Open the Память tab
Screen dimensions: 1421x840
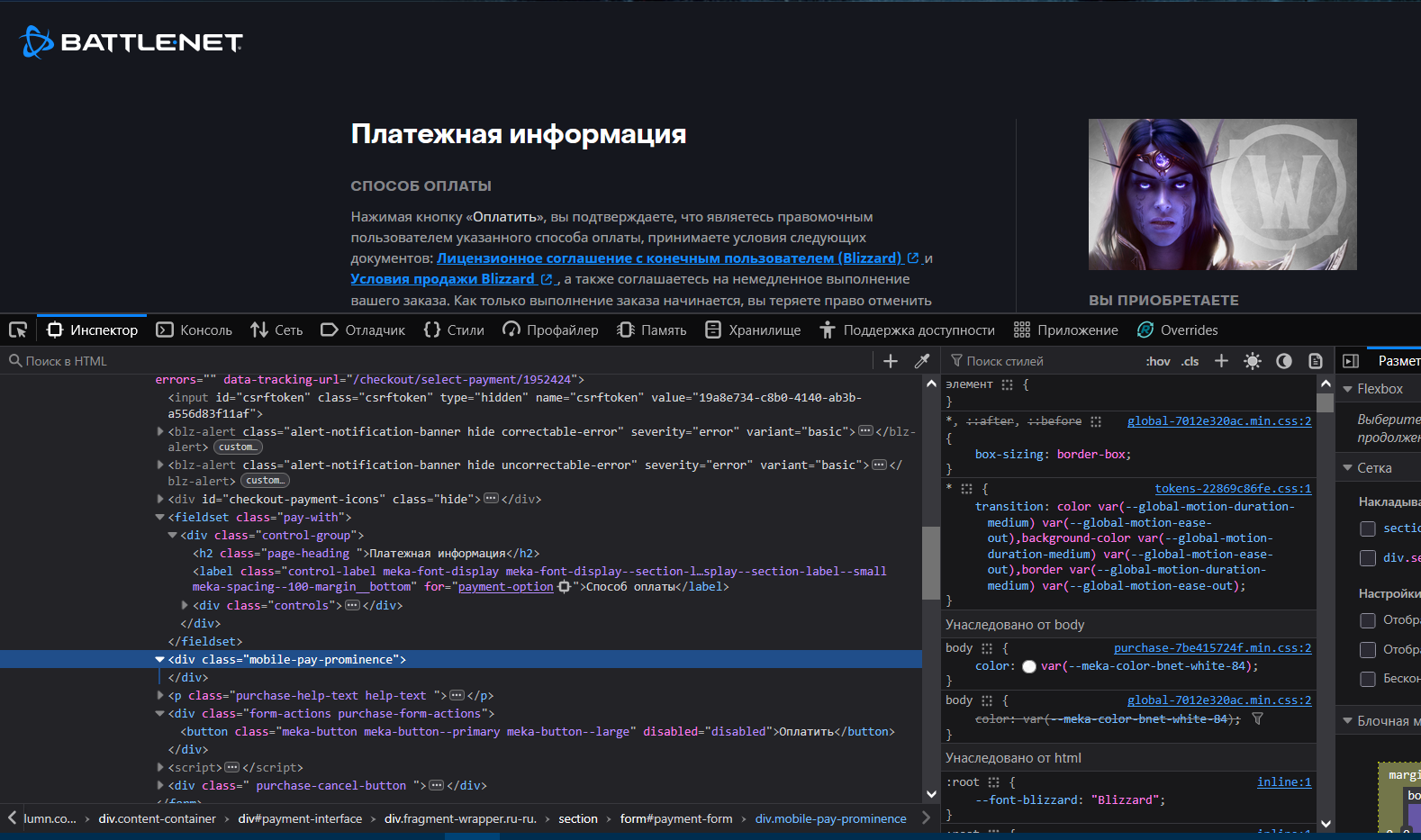click(x=652, y=330)
